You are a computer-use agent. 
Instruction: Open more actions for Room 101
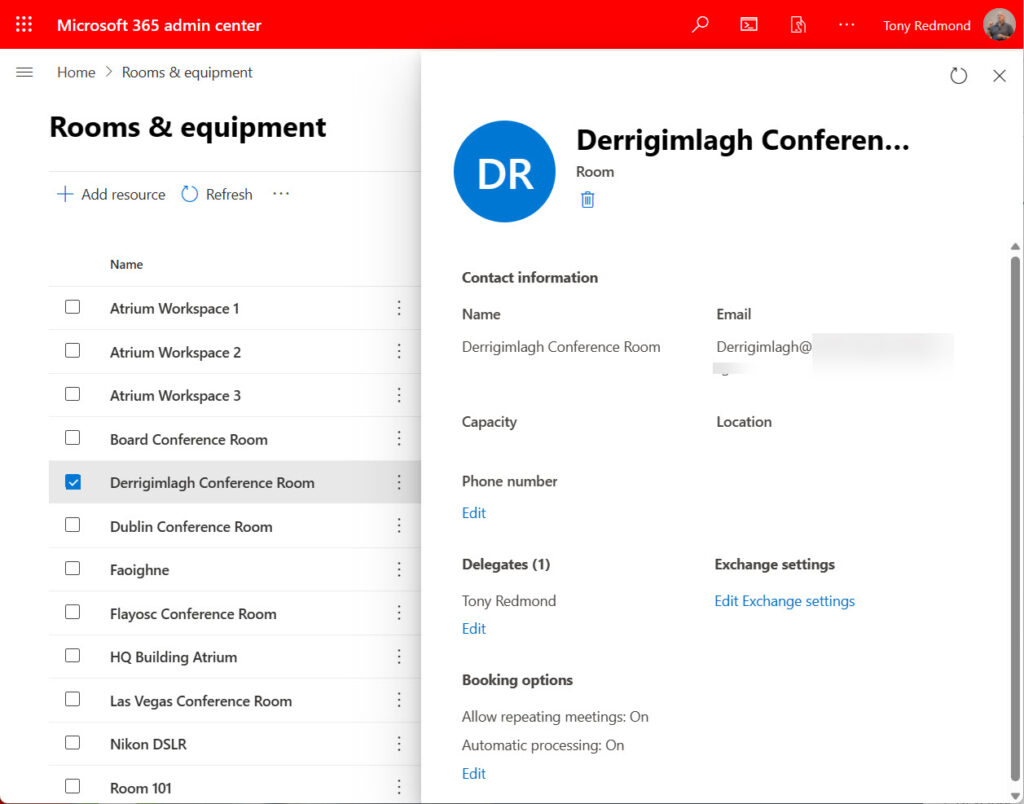399,787
